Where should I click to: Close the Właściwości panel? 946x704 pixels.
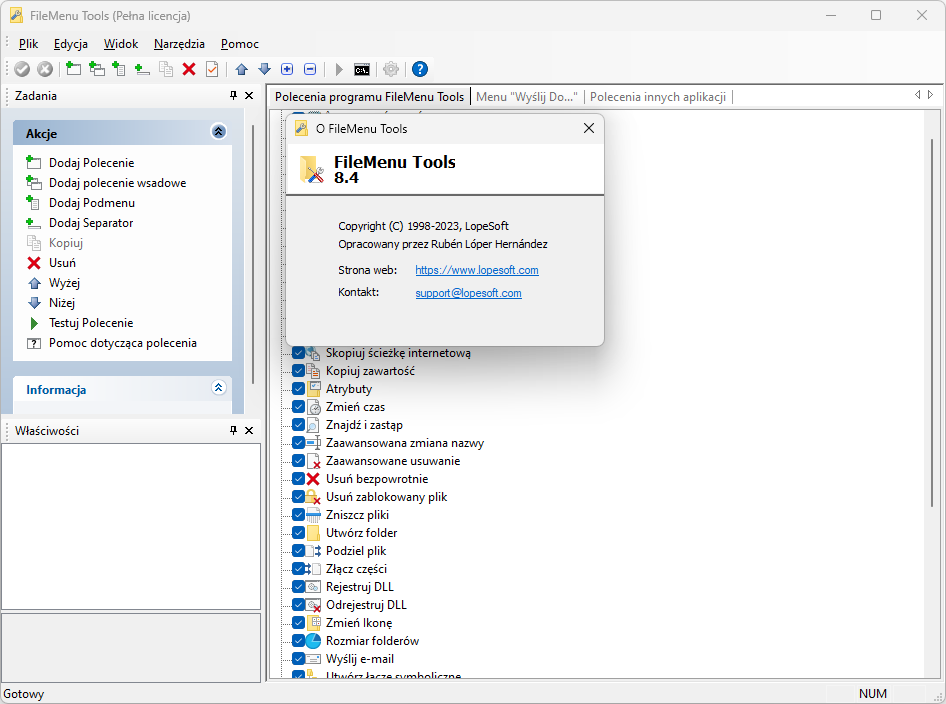pyautogui.click(x=249, y=430)
